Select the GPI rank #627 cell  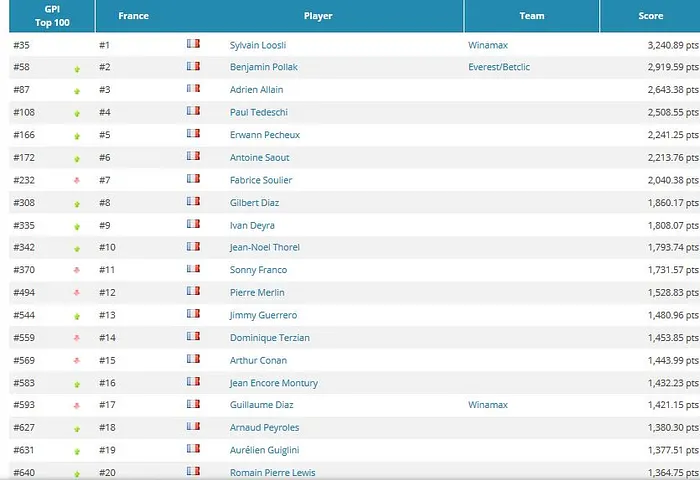[24, 428]
